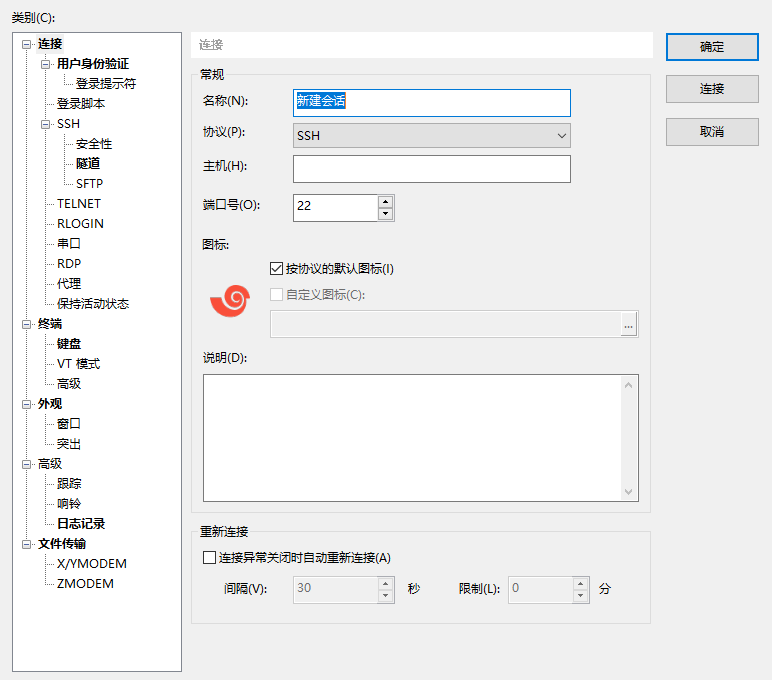Increase 间隔 value with up arrow
The height and width of the screenshot is (680, 772).
tap(386, 584)
